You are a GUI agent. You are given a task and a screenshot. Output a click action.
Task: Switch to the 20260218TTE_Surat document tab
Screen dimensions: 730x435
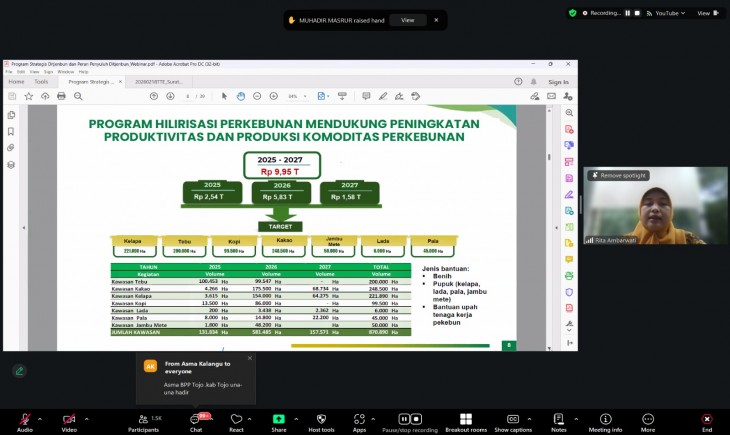(159, 82)
